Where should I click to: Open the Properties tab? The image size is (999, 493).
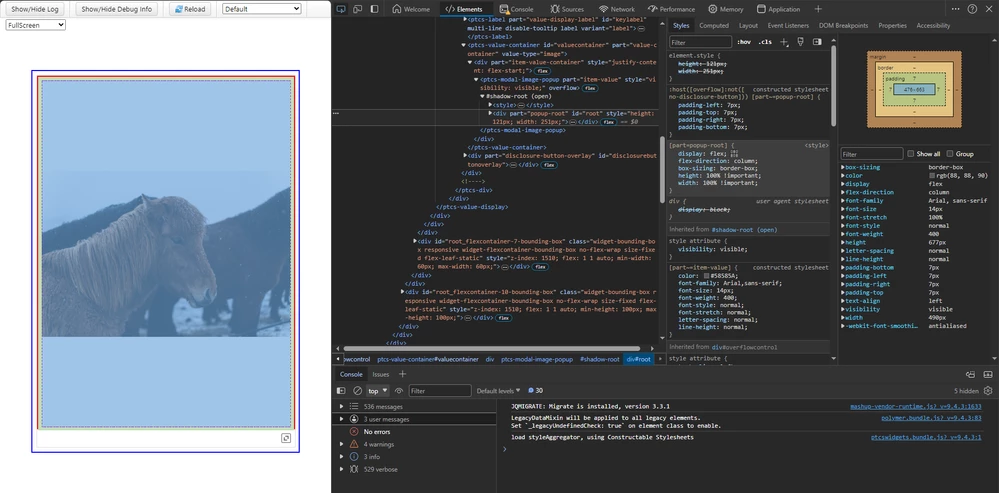[x=892, y=25]
